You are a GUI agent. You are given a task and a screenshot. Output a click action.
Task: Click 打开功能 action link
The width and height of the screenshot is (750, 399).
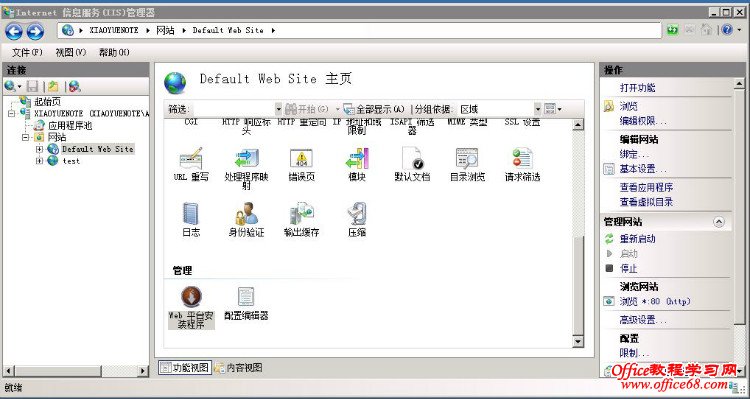coord(638,88)
